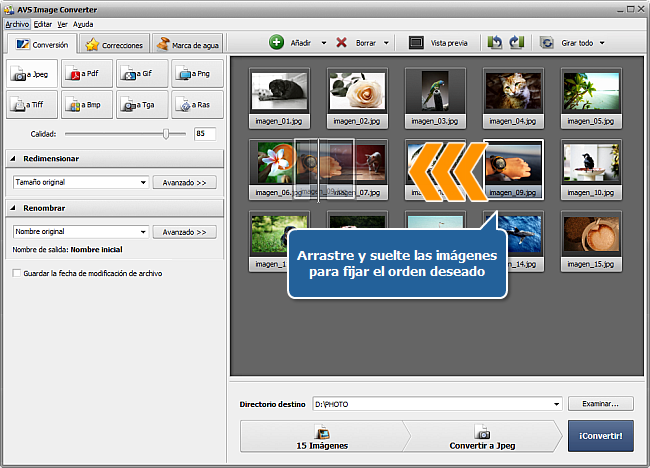Choose the 'a Ras' format button
The image size is (650, 468).
[197, 105]
